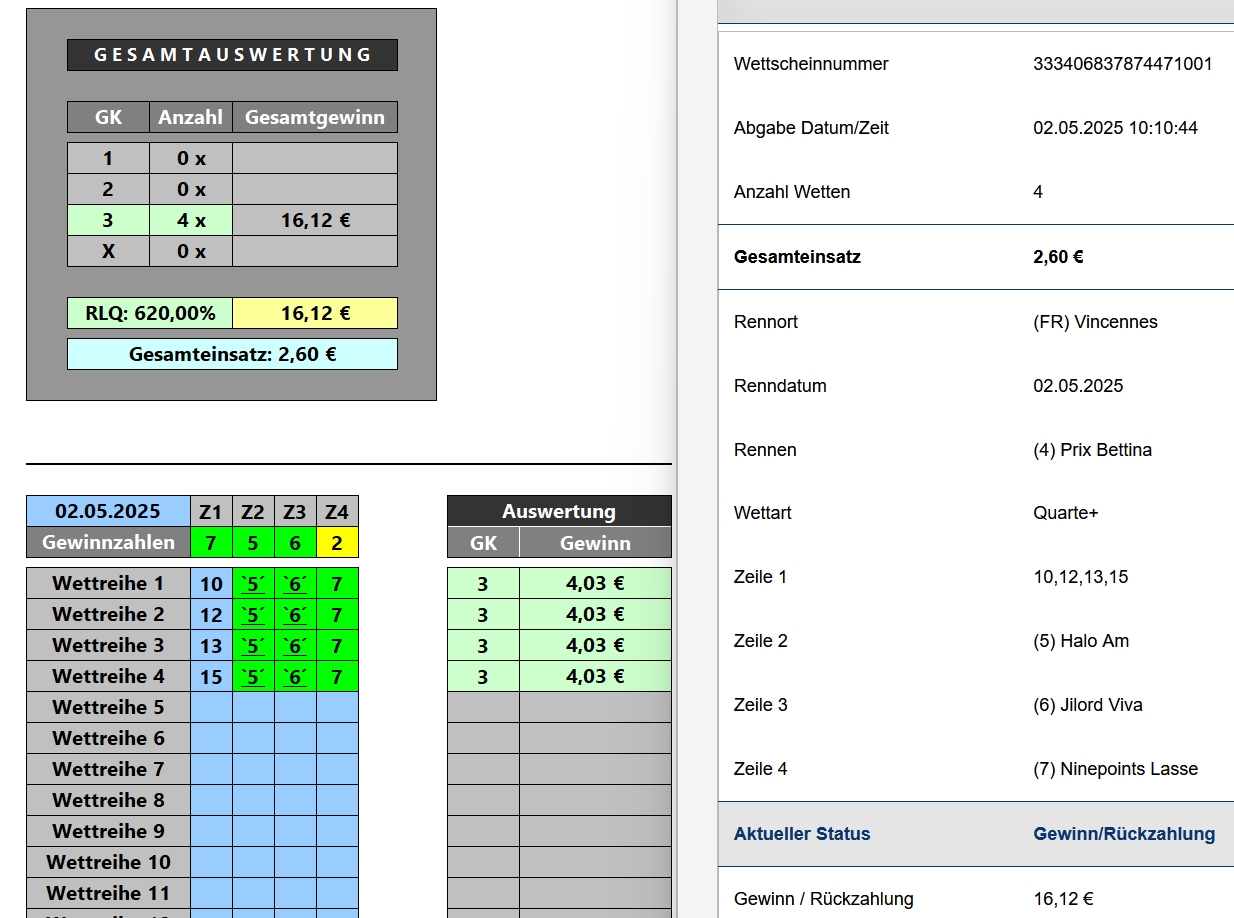Click the Gewinnzahlen row label

click(108, 542)
